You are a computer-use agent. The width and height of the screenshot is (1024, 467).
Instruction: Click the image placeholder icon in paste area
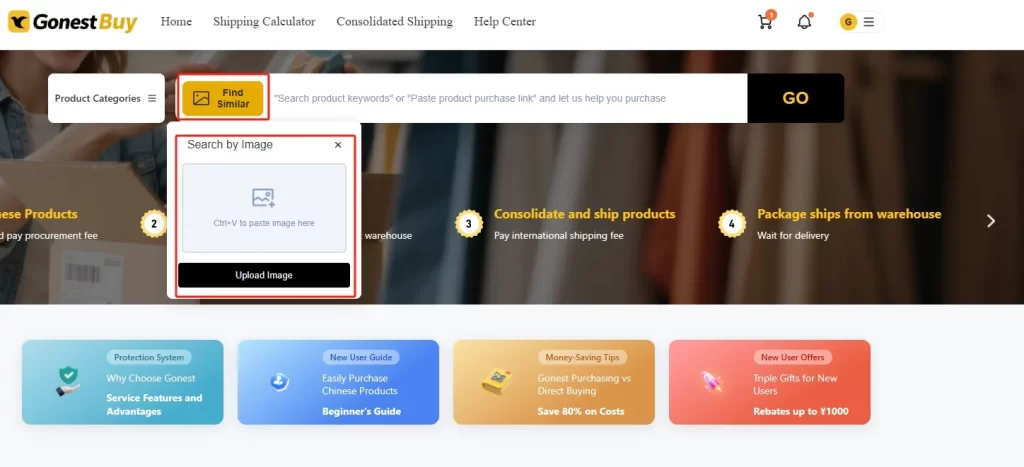(x=263, y=197)
